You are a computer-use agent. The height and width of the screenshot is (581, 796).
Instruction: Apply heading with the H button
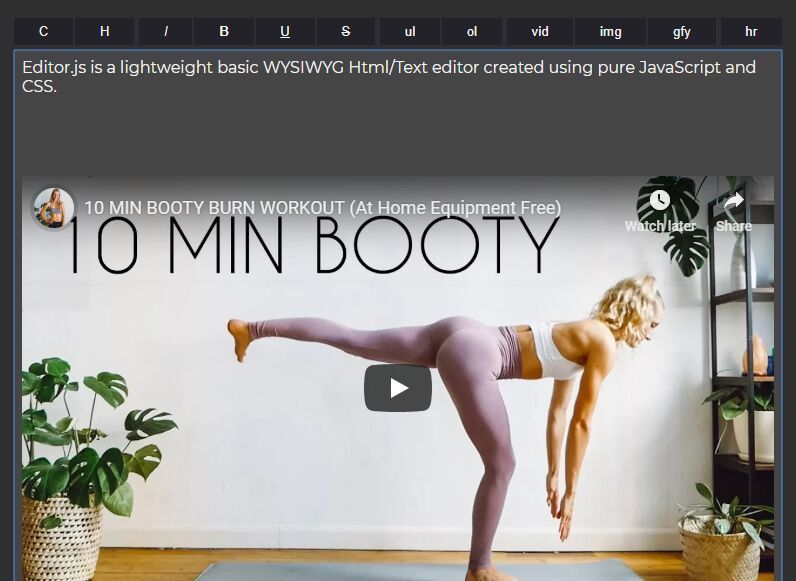click(104, 31)
